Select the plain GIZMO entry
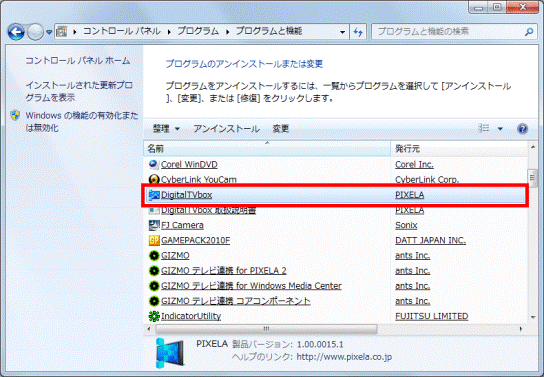The image size is (544, 377). tap(175, 256)
